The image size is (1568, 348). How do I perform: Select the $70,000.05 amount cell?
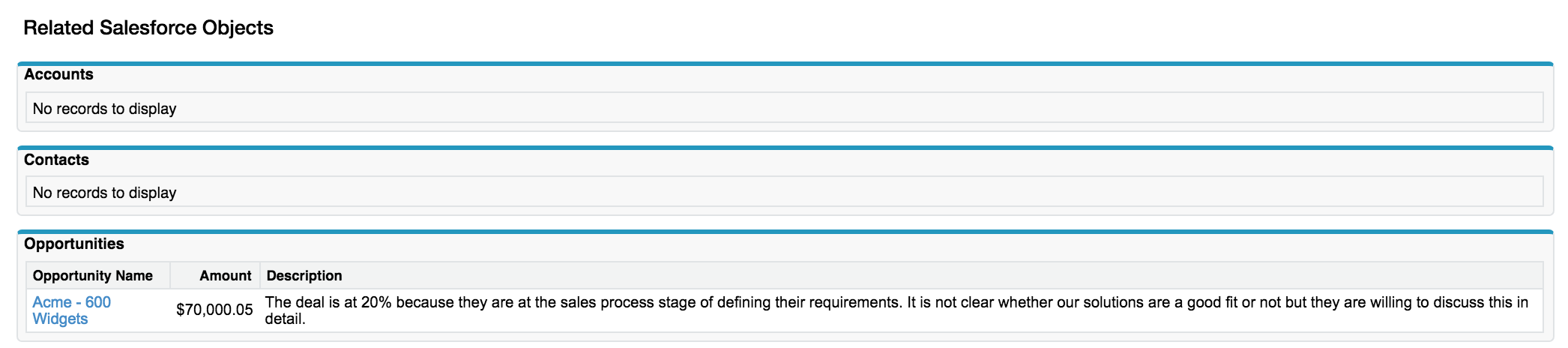[x=214, y=310]
